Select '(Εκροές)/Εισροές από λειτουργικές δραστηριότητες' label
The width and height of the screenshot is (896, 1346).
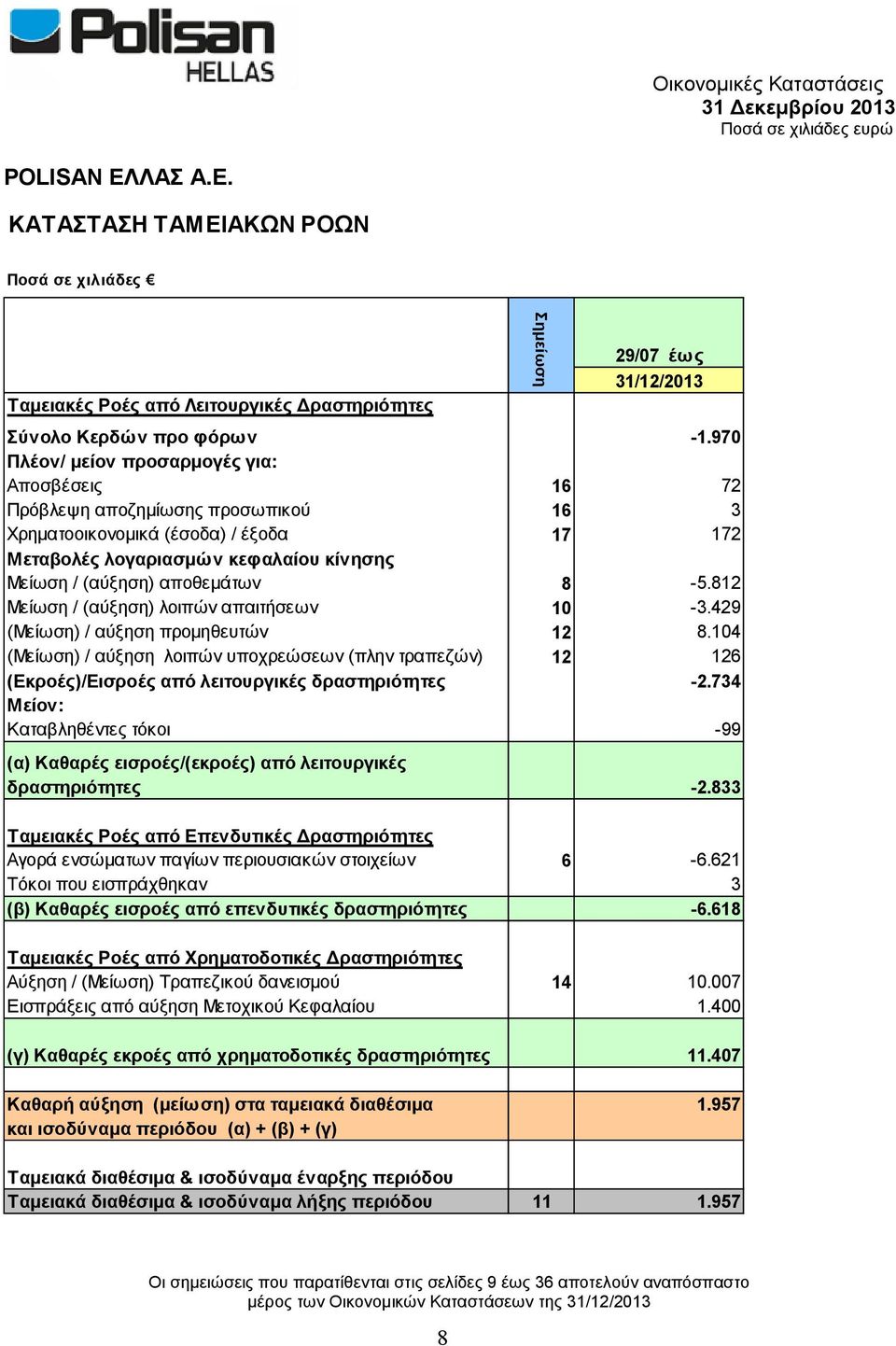227,681
